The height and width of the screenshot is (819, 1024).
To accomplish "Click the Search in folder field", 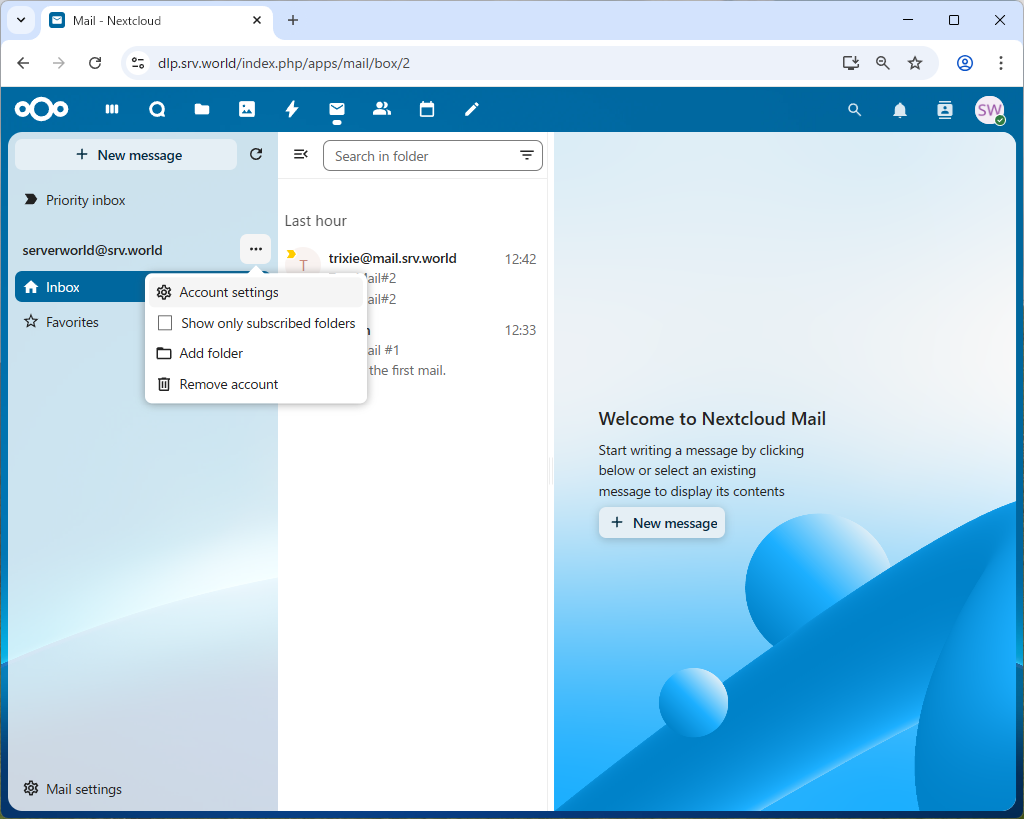I will coord(420,156).
